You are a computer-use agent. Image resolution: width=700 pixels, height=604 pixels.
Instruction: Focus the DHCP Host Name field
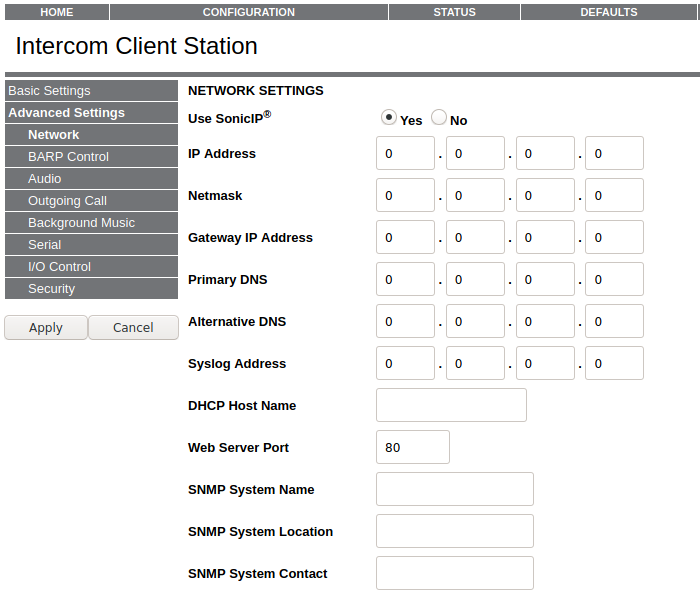pos(451,406)
